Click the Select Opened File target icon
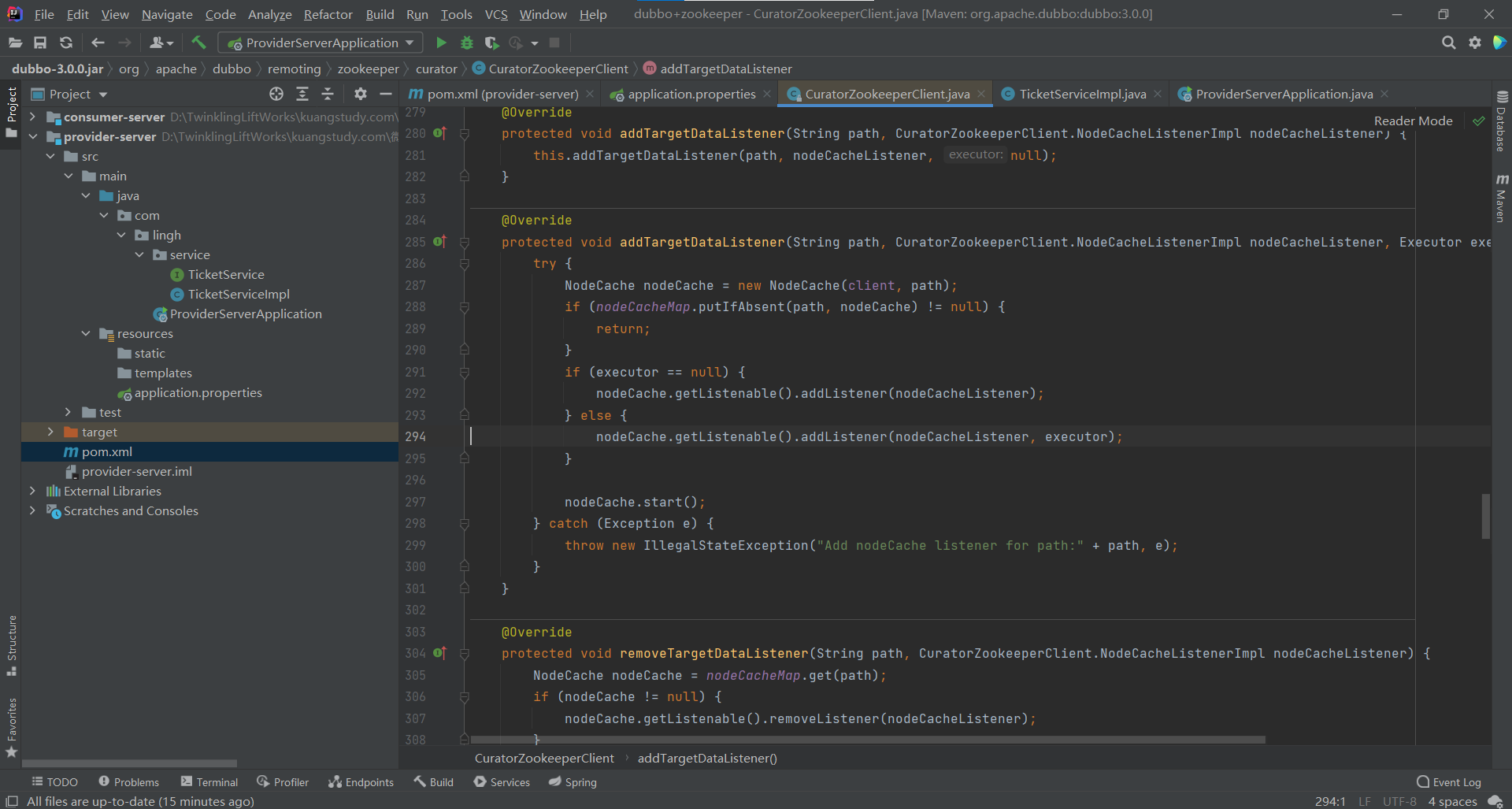1512x809 pixels. point(276,94)
